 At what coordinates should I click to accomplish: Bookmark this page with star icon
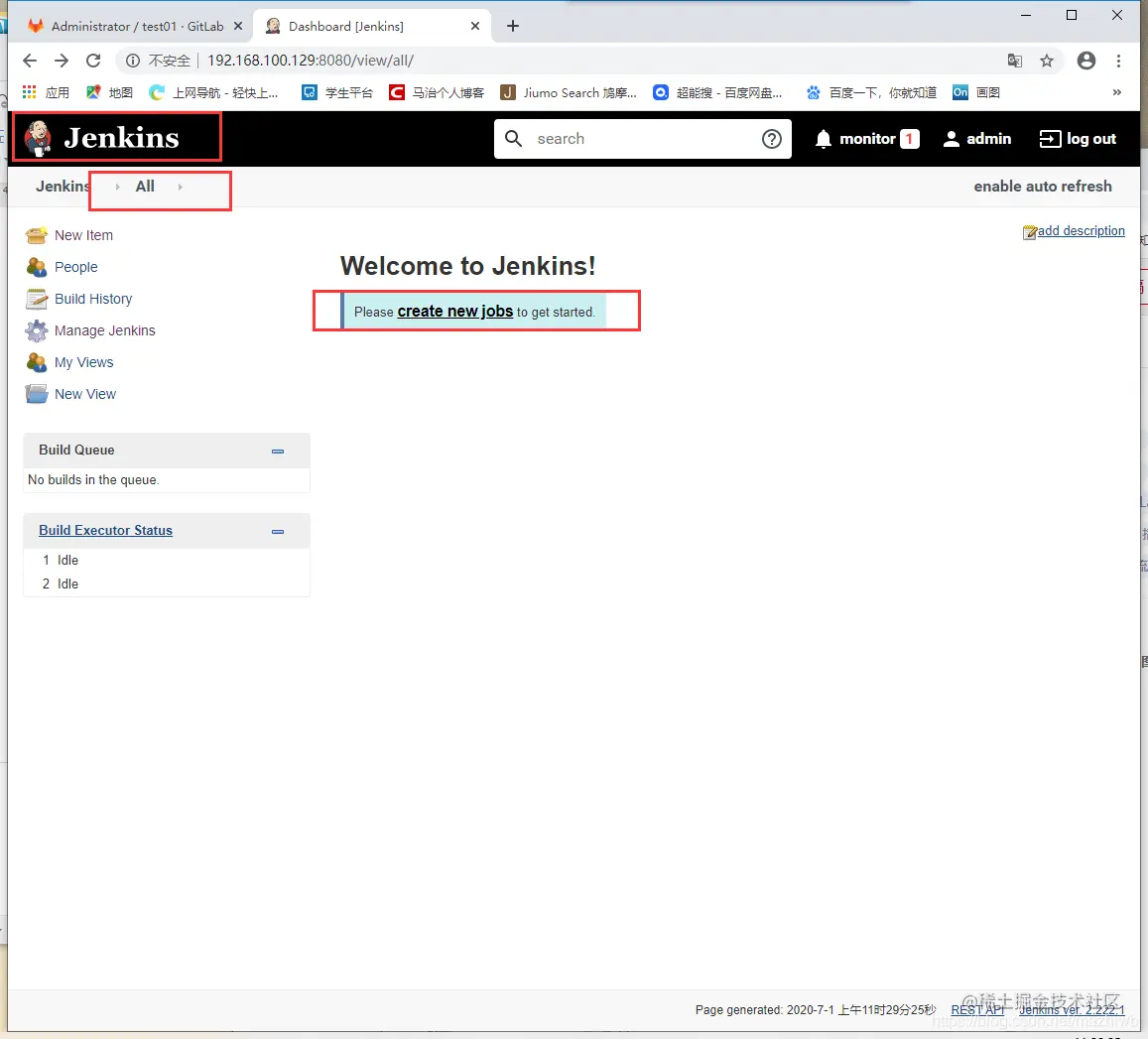(x=1047, y=61)
